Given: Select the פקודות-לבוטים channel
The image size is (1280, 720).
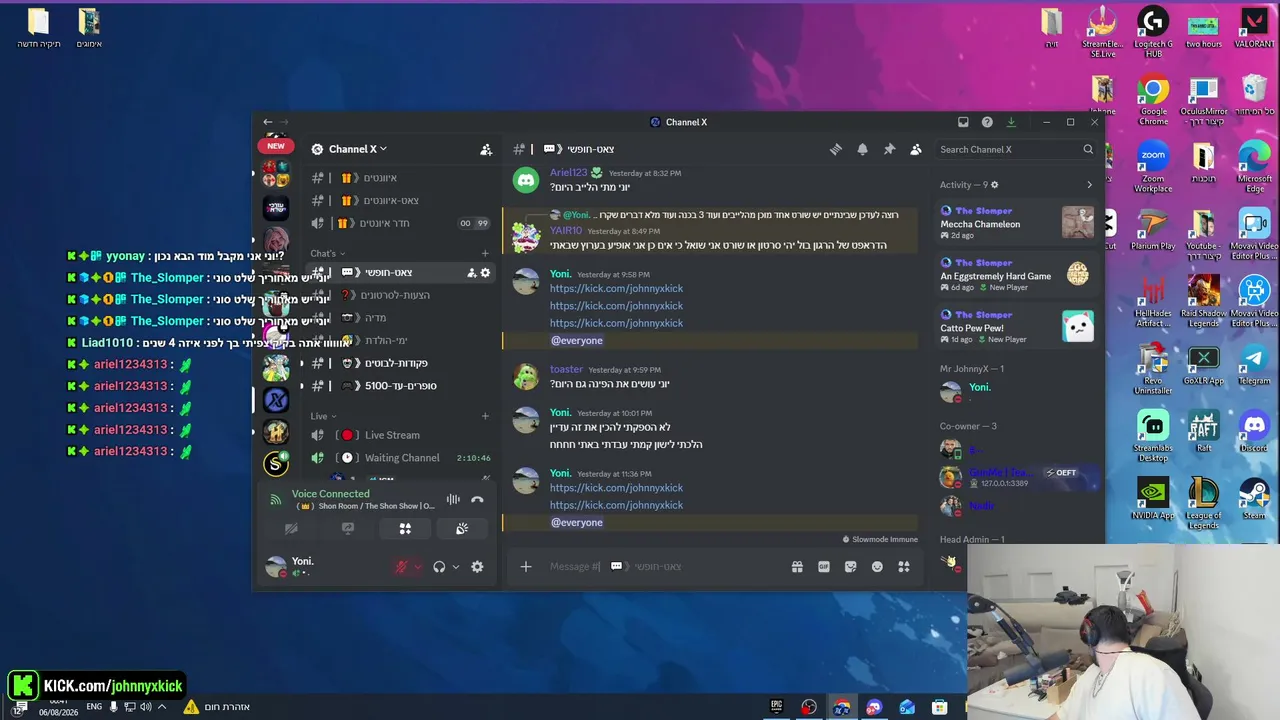Looking at the screenshot, I should [x=400, y=363].
